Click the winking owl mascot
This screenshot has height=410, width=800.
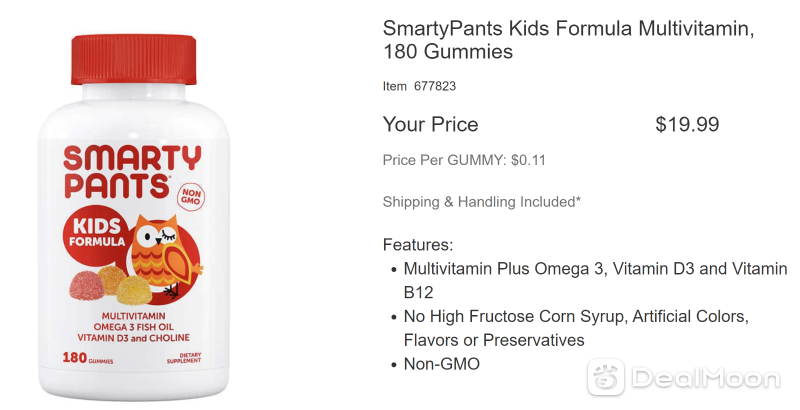click(163, 255)
